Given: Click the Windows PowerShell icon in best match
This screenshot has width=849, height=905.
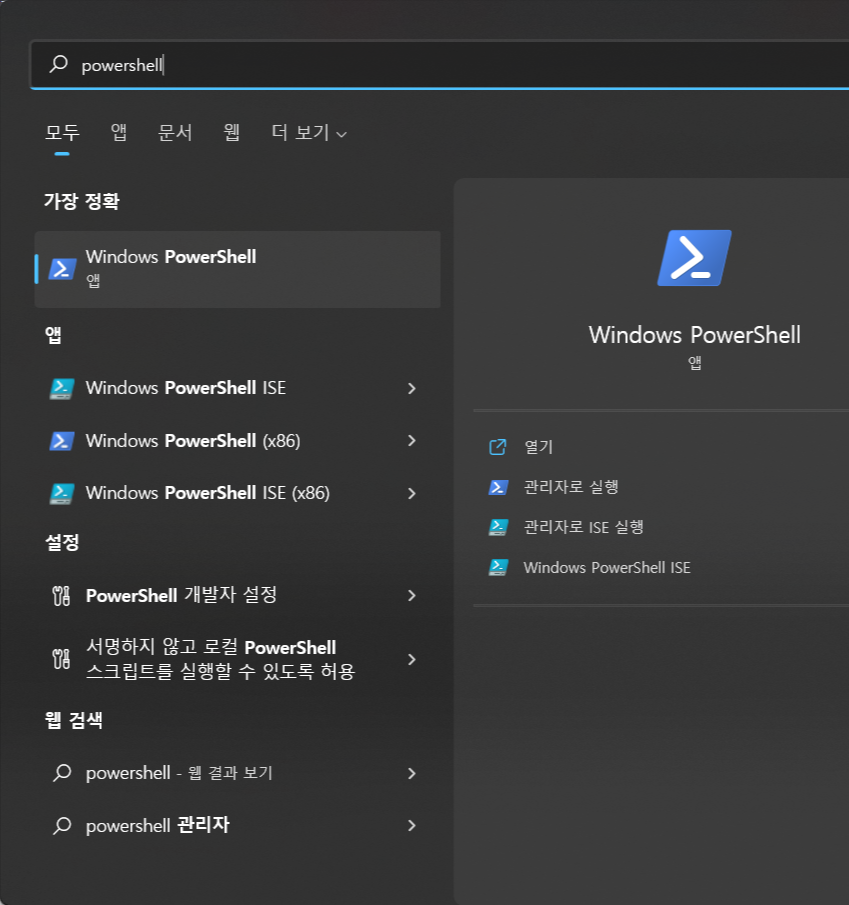Looking at the screenshot, I should coord(62,269).
